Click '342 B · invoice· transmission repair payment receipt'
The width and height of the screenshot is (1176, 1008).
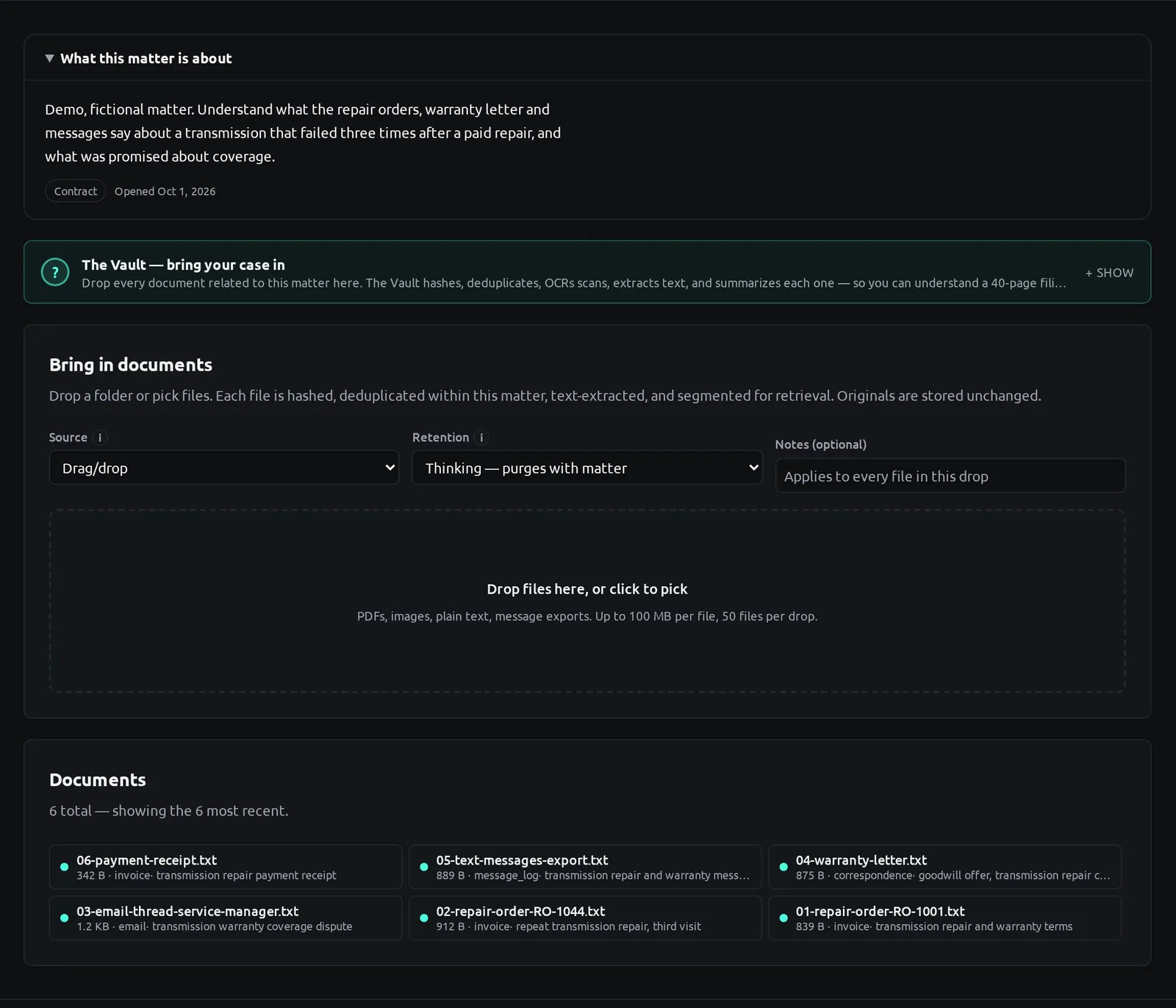coord(207,876)
